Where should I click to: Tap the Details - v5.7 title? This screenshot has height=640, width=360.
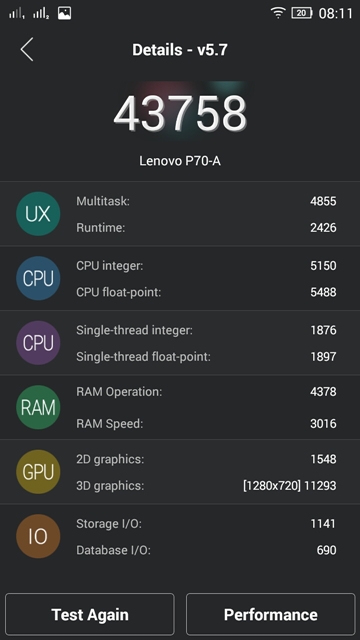[180, 50]
